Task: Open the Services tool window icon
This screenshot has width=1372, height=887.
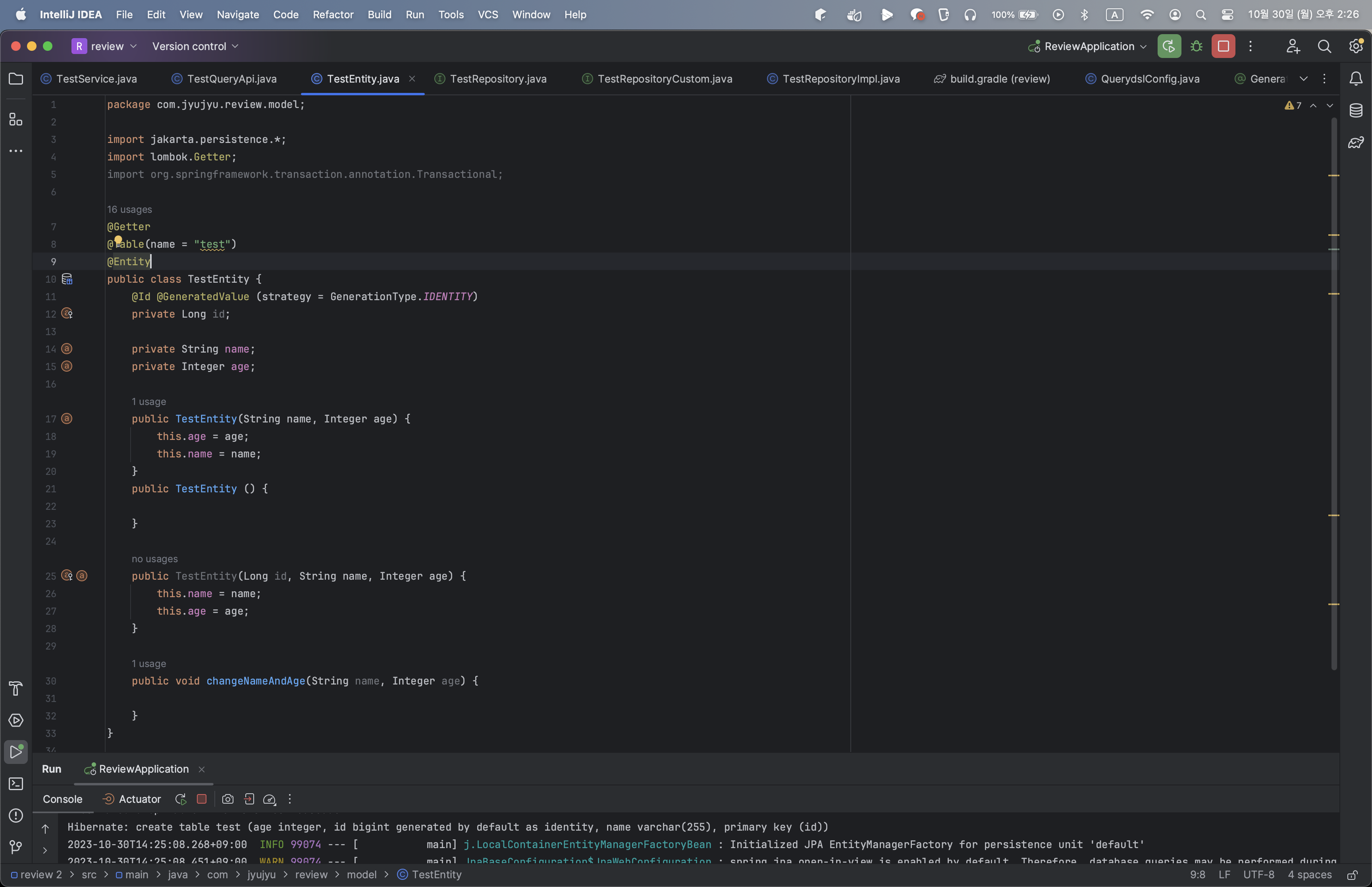Action: coord(16,720)
